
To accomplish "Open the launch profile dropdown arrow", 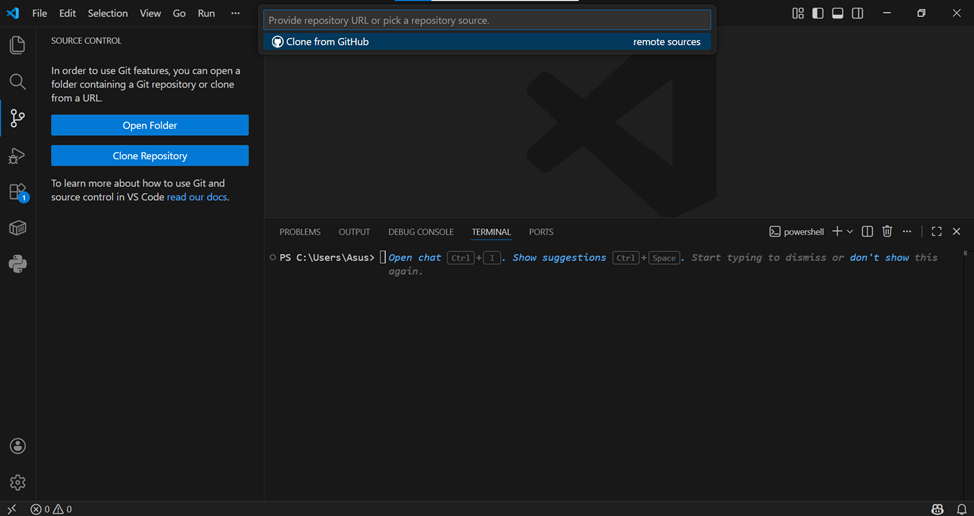I will 850,232.
